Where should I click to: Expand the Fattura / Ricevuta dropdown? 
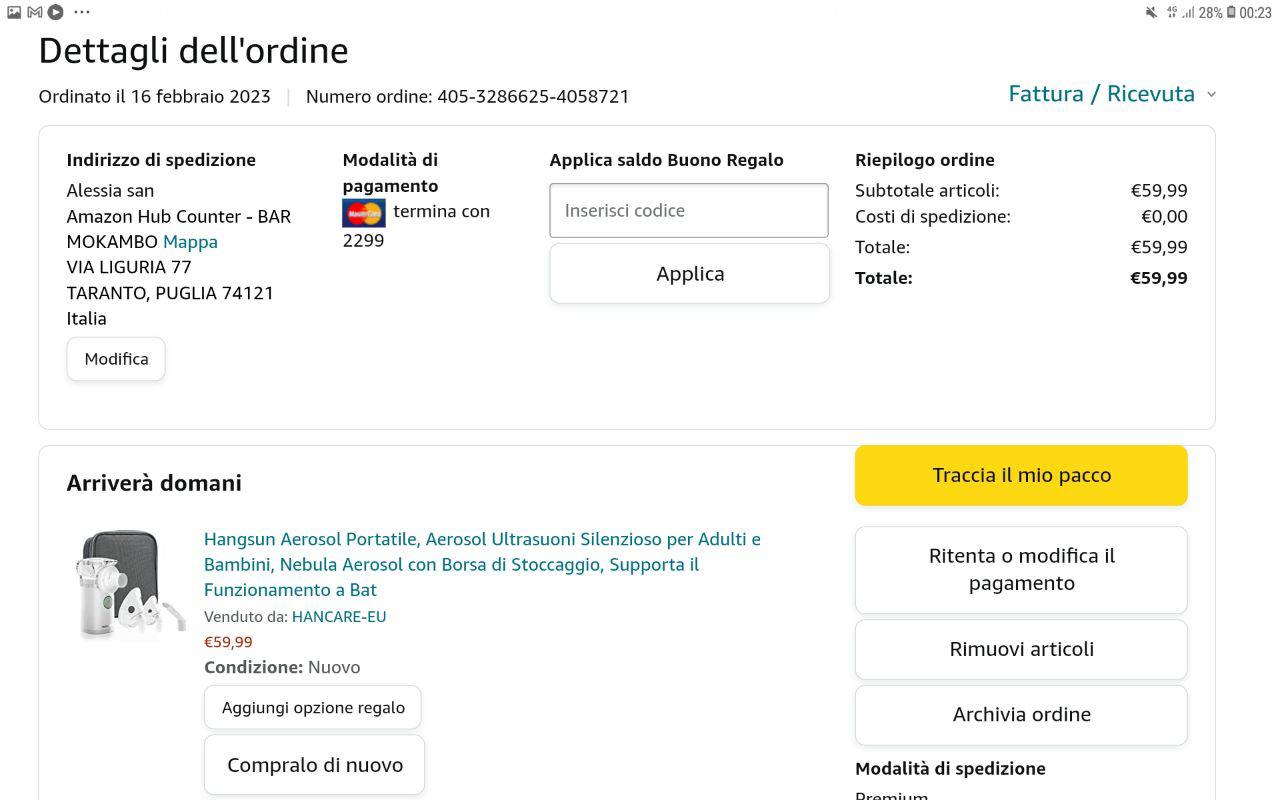[x=1101, y=94]
